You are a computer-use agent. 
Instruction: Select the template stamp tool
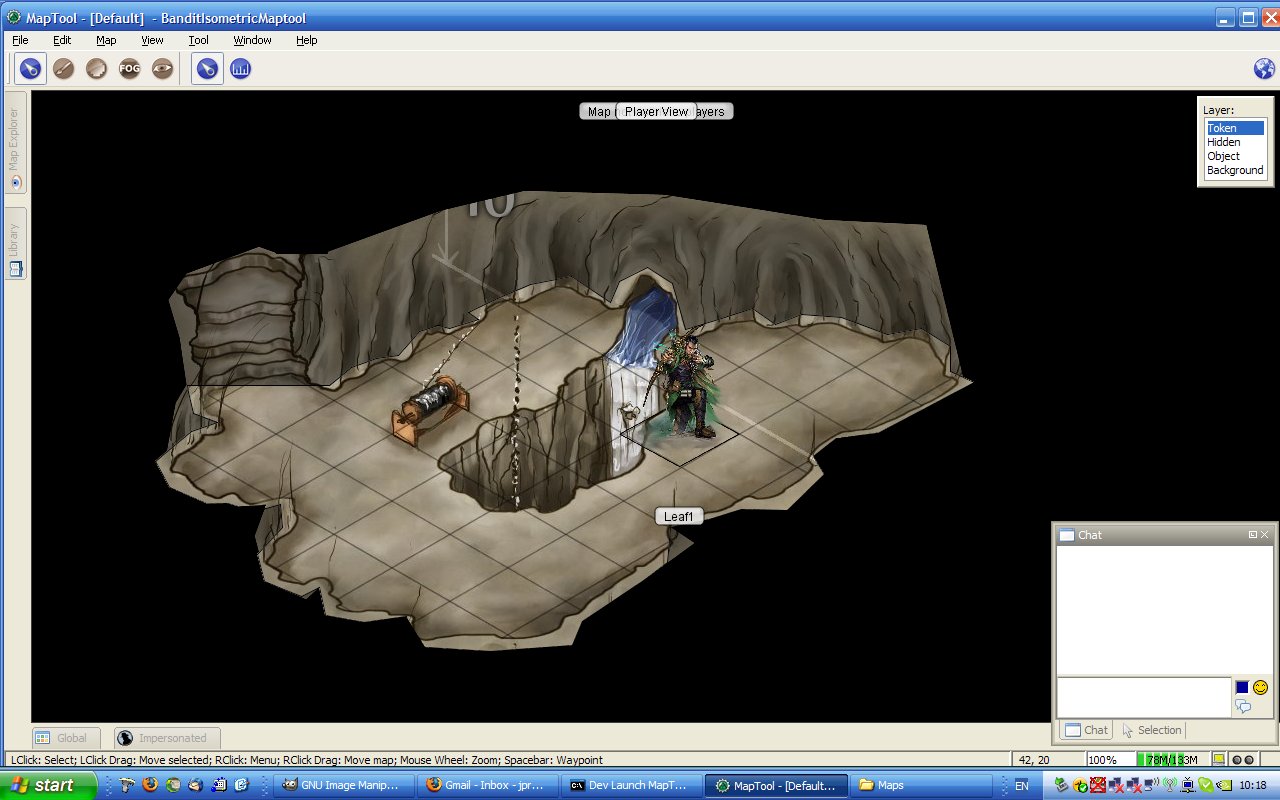96,69
